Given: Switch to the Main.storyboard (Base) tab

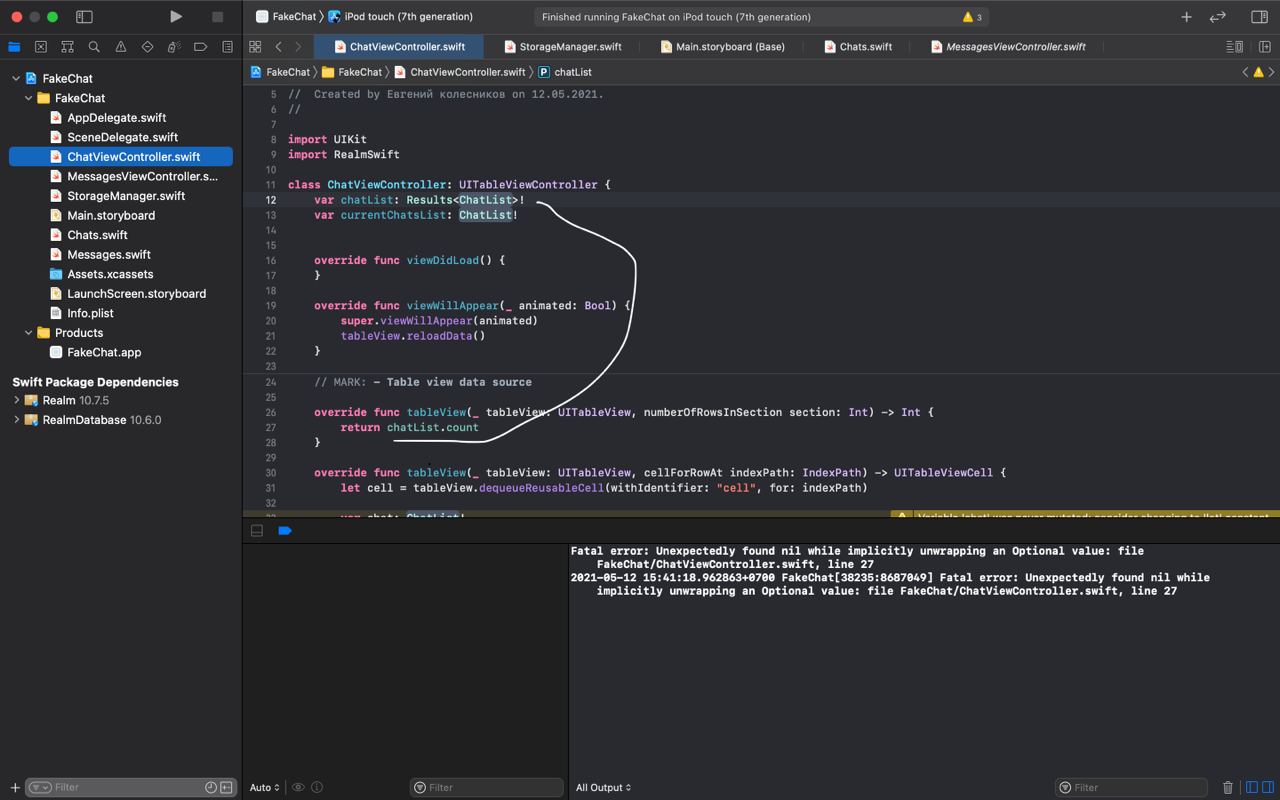Looking at the screenshot, I should point(722,47).
